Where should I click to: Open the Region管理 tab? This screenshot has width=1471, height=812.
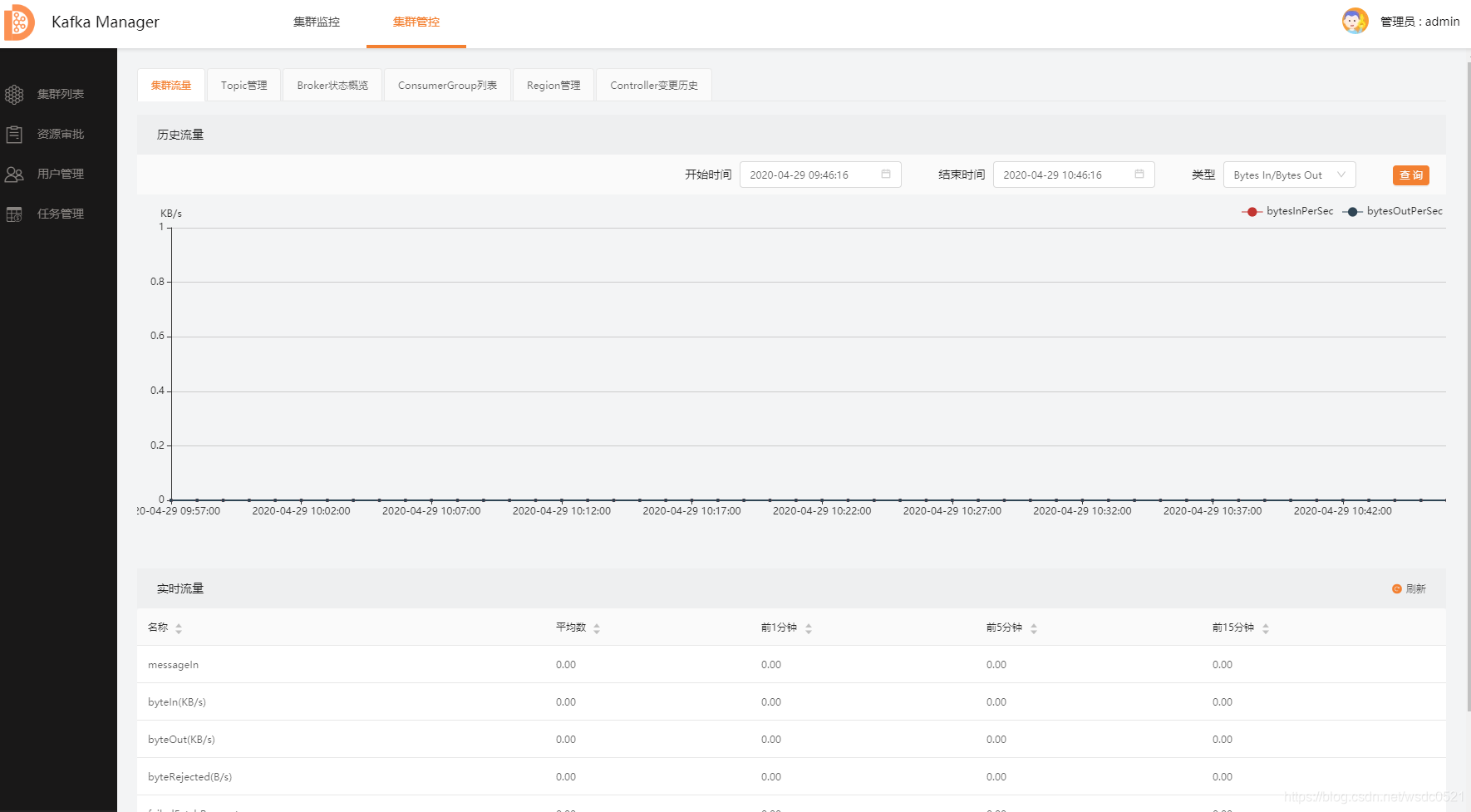pos(553,85)
